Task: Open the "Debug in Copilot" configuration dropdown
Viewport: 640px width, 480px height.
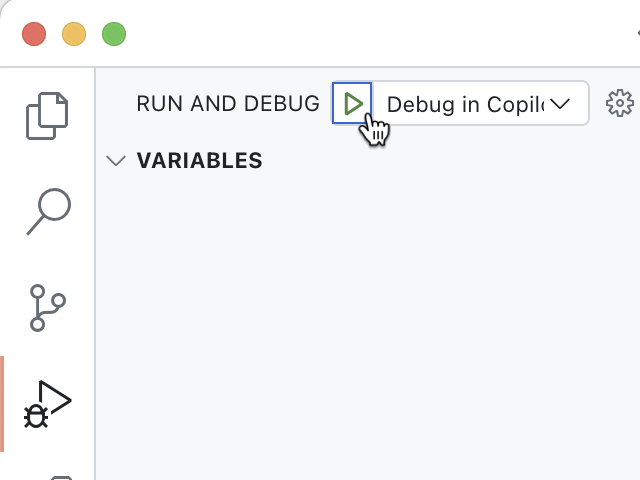Action: (x=465, y=104)
